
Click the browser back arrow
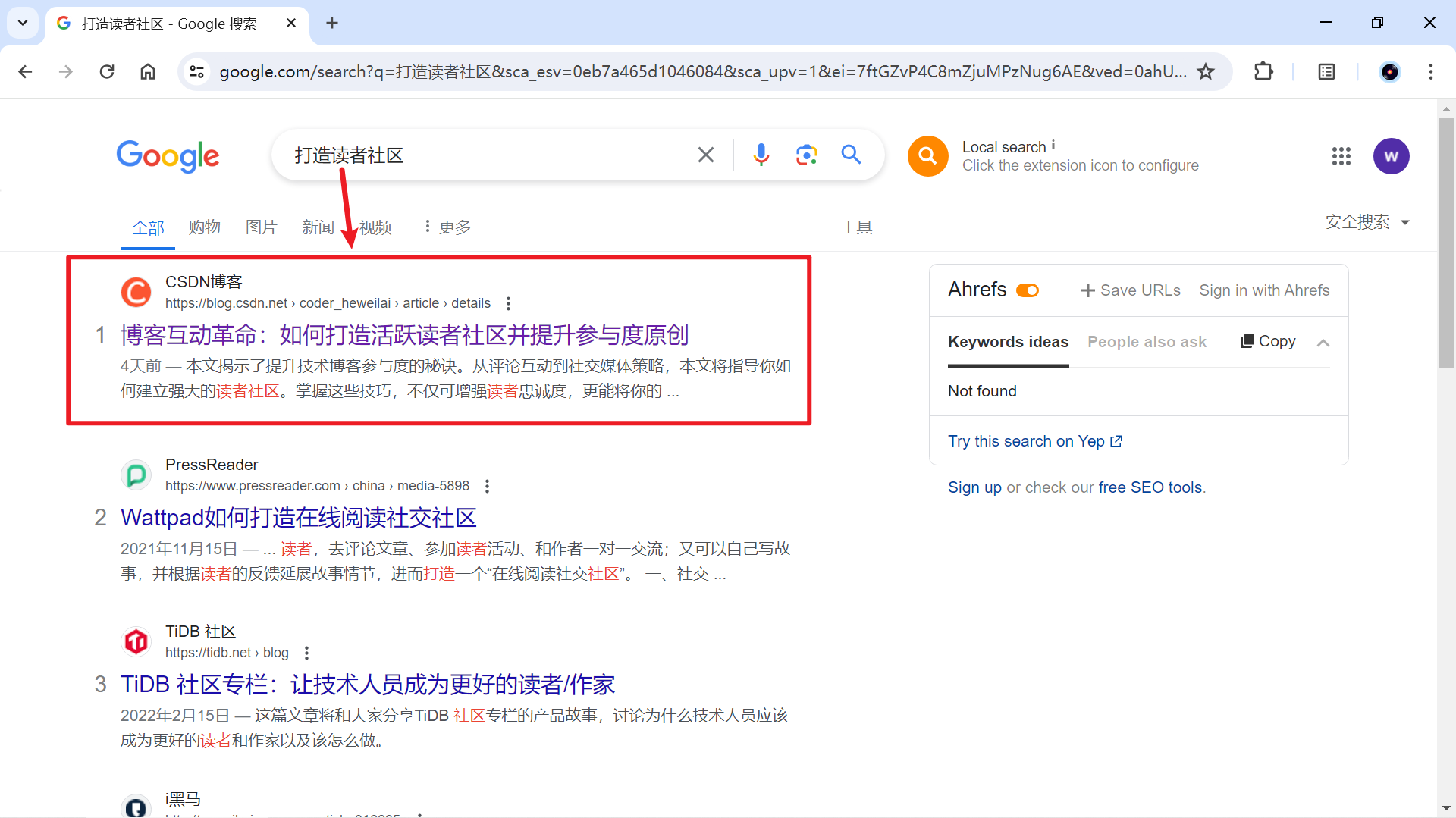[x=25, y=71]
